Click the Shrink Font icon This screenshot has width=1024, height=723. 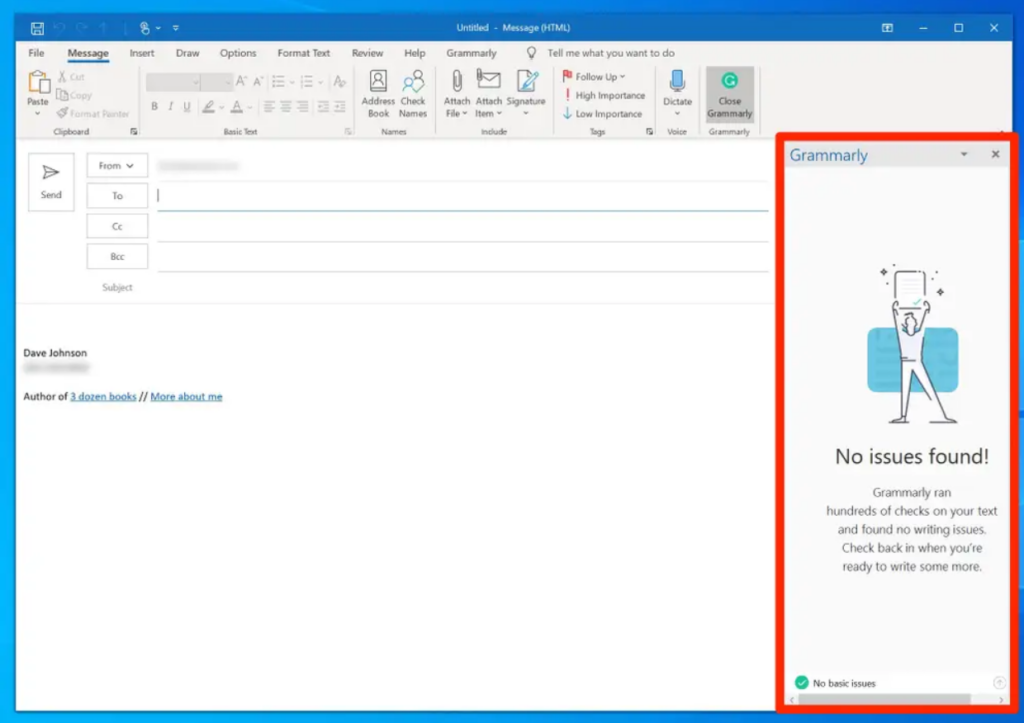coord(258,82)
